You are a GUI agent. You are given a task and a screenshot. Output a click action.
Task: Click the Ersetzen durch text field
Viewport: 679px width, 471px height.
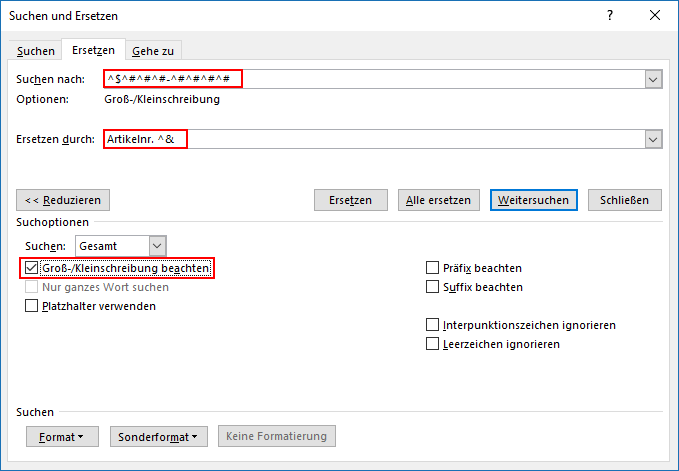pyautogui.click(x=374, y=139)
